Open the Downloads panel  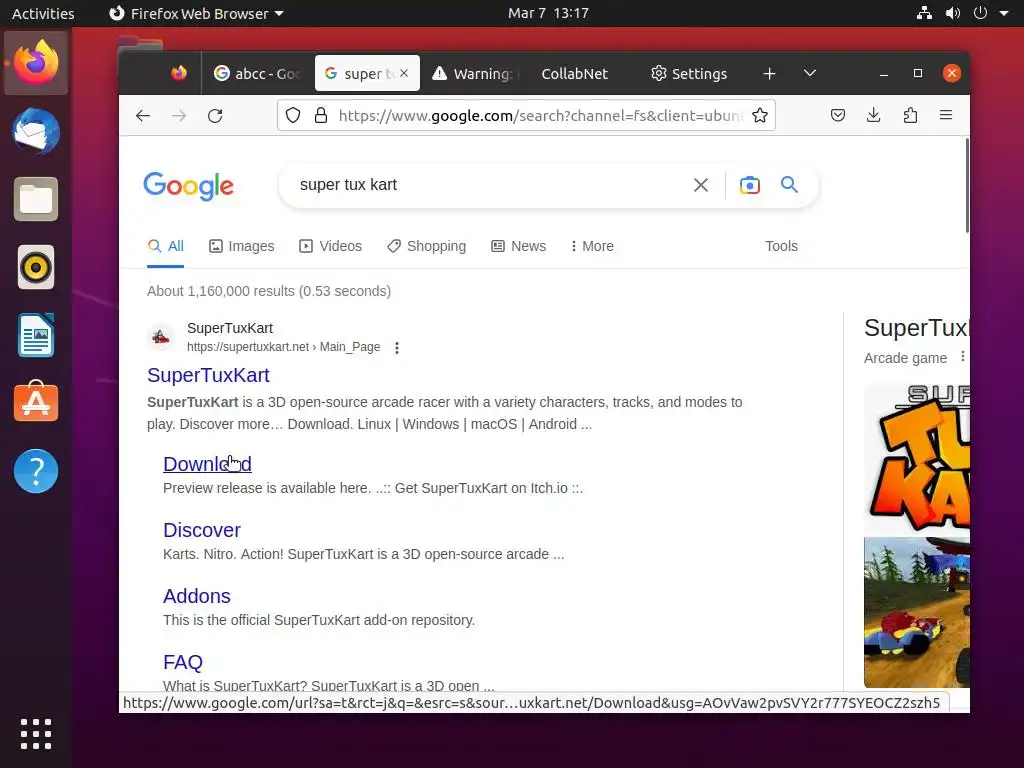pyautogui.click(x=874, y=116)
